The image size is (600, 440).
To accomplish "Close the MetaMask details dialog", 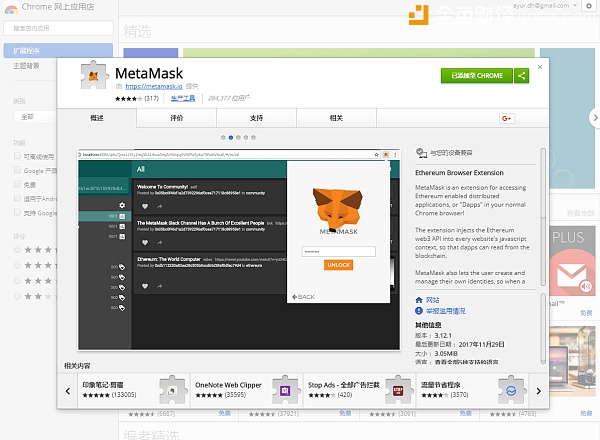I will click(x=540, y=67).
